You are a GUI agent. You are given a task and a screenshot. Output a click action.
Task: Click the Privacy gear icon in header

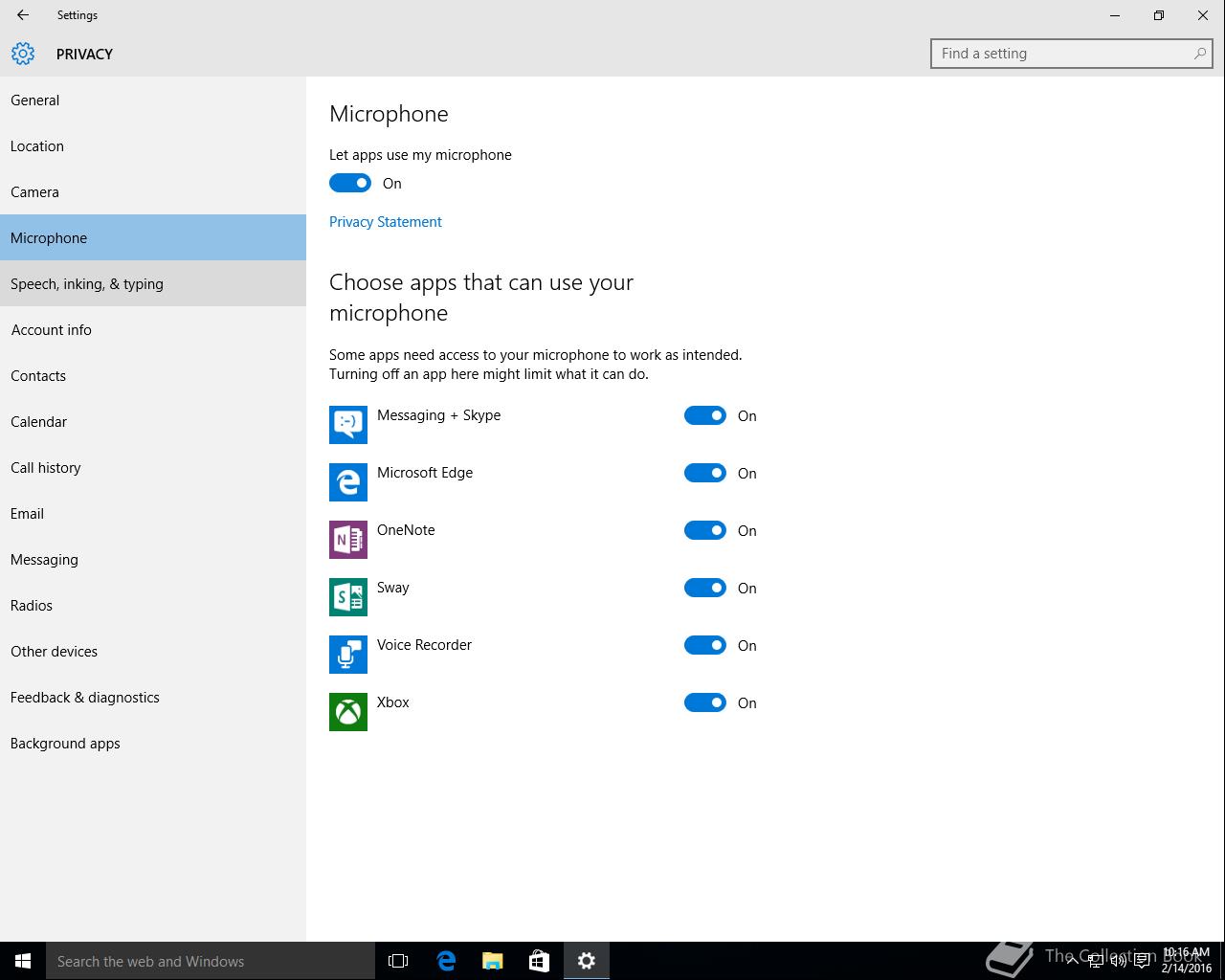coord(23,54)
